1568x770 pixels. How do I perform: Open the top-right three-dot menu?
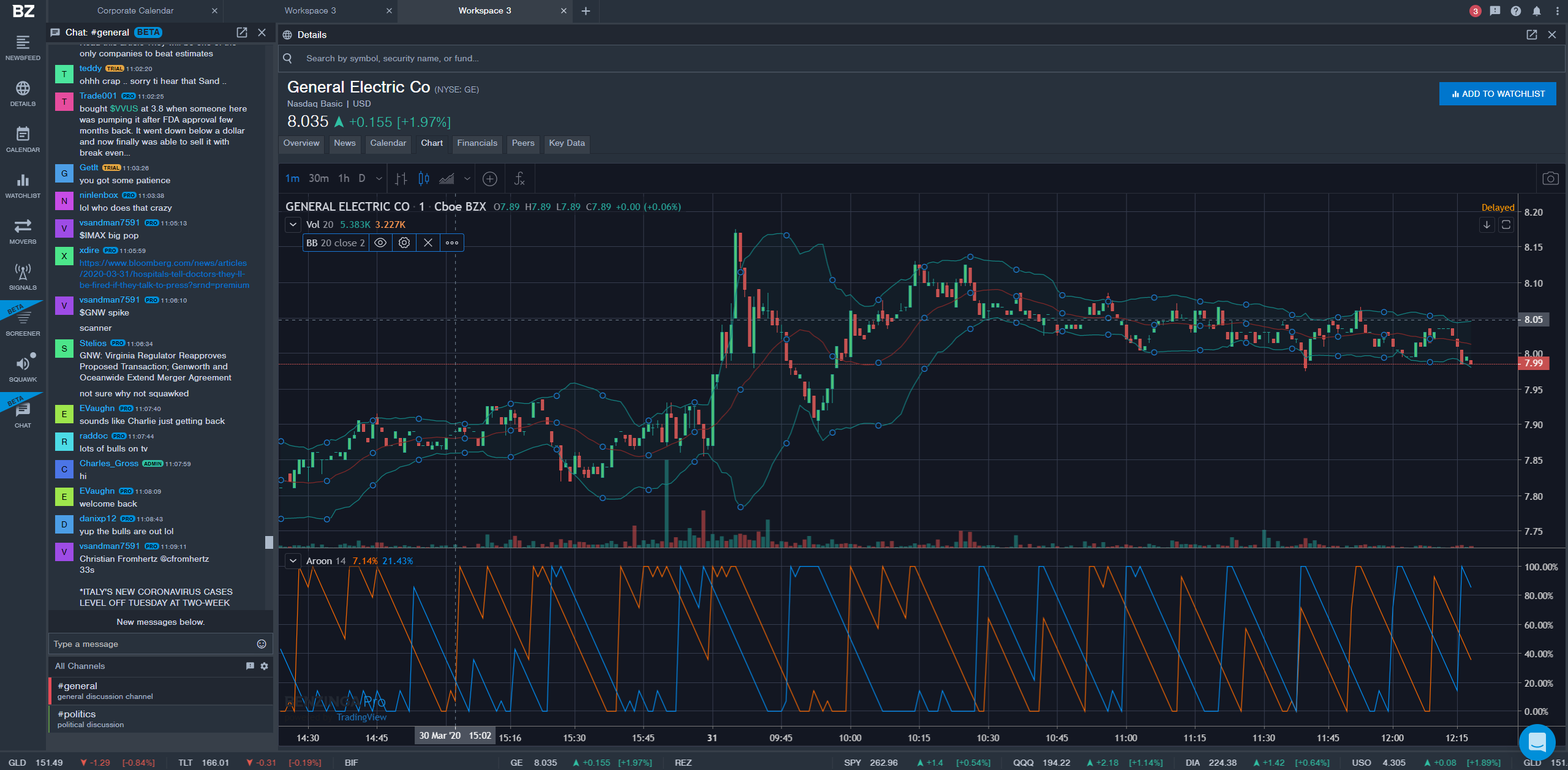[1558, 11]
